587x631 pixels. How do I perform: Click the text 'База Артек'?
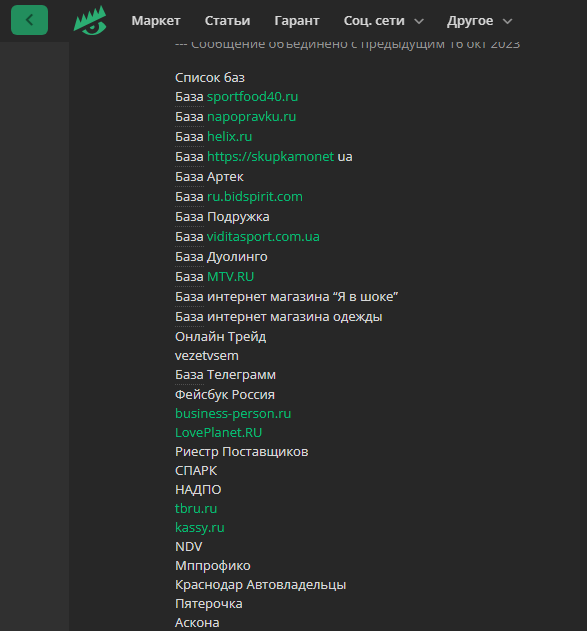pyautogui.click(x=209, y=177)
